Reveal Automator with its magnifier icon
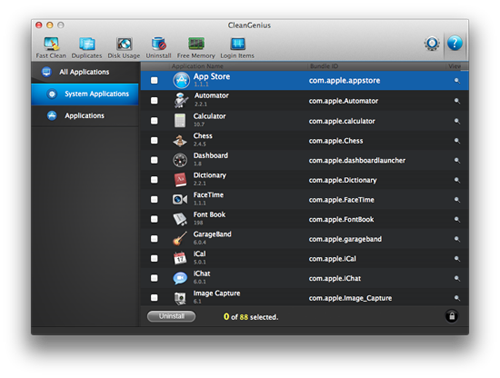Image resolution: width=500 pixels, height=378 pixels. [457, 101]
